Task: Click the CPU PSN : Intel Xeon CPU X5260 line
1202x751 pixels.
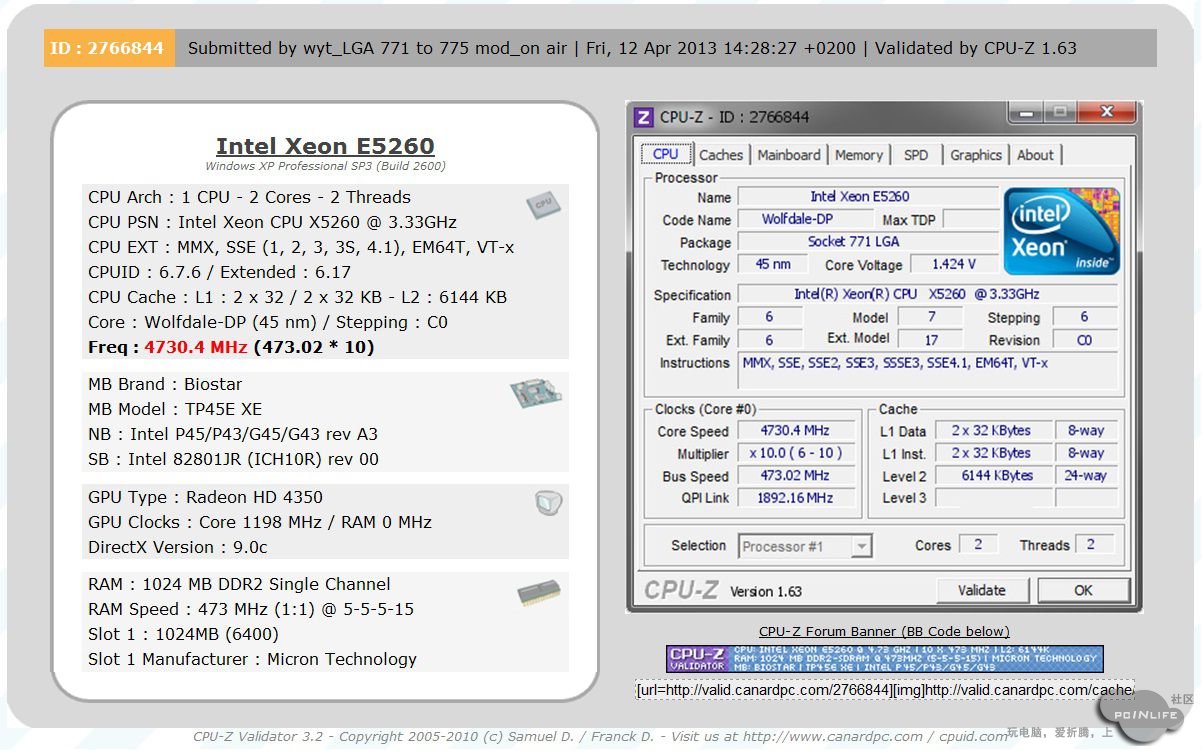Action: (272, 222)
